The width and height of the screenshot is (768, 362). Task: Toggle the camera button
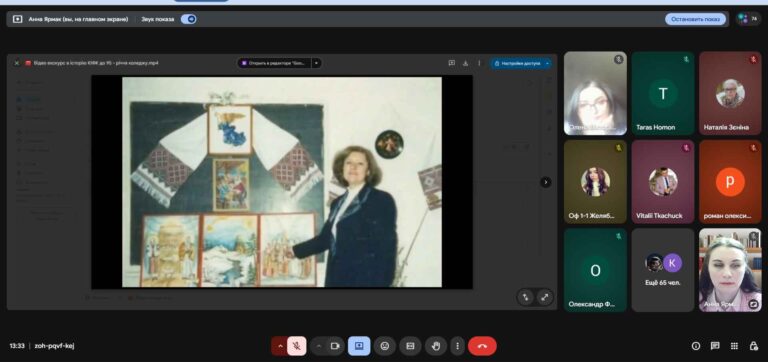point(335,346)
